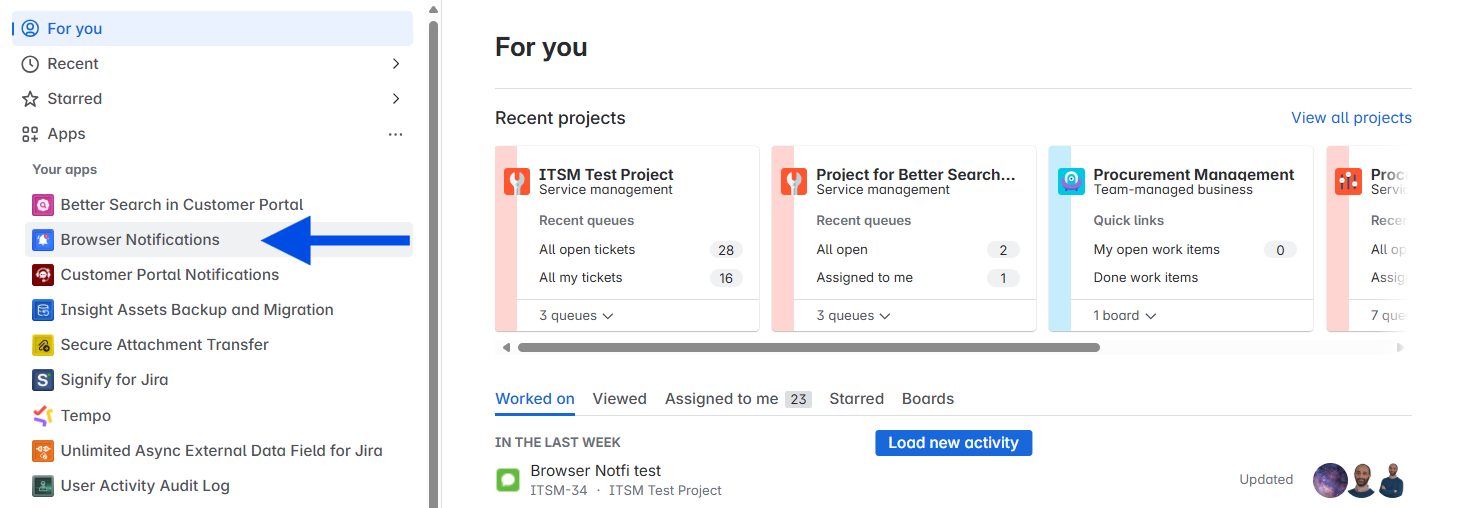Click the 28 count badge for open tickets
This screenshot has height=508, width=1461.
coord(726,250)
